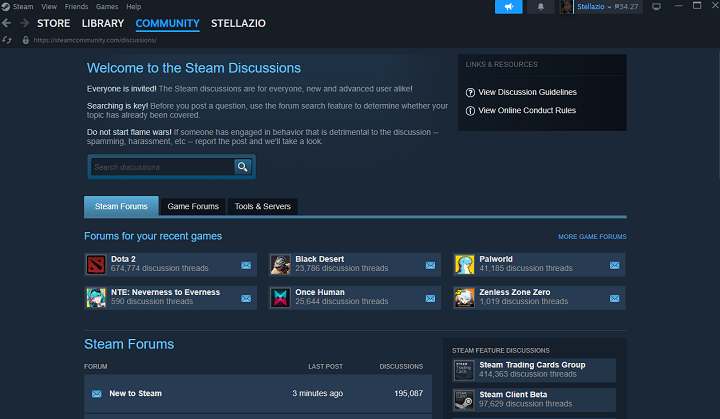
Task: Open the Zenless Zone Zero forum title
Action: click(515, 292)
